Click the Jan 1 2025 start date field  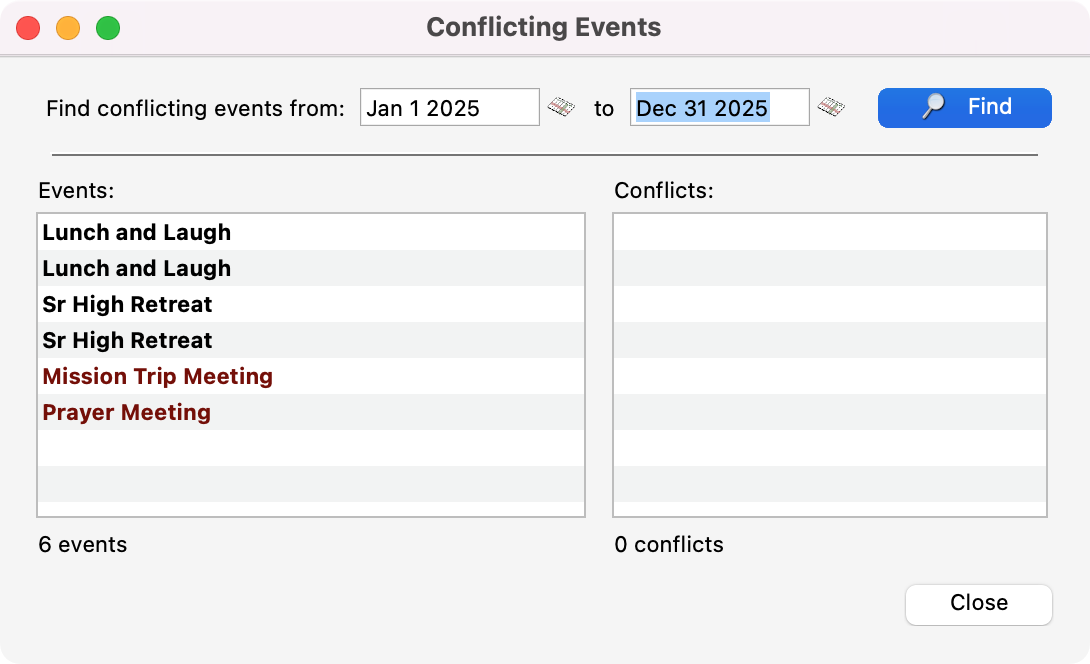(x=449, y=107)
